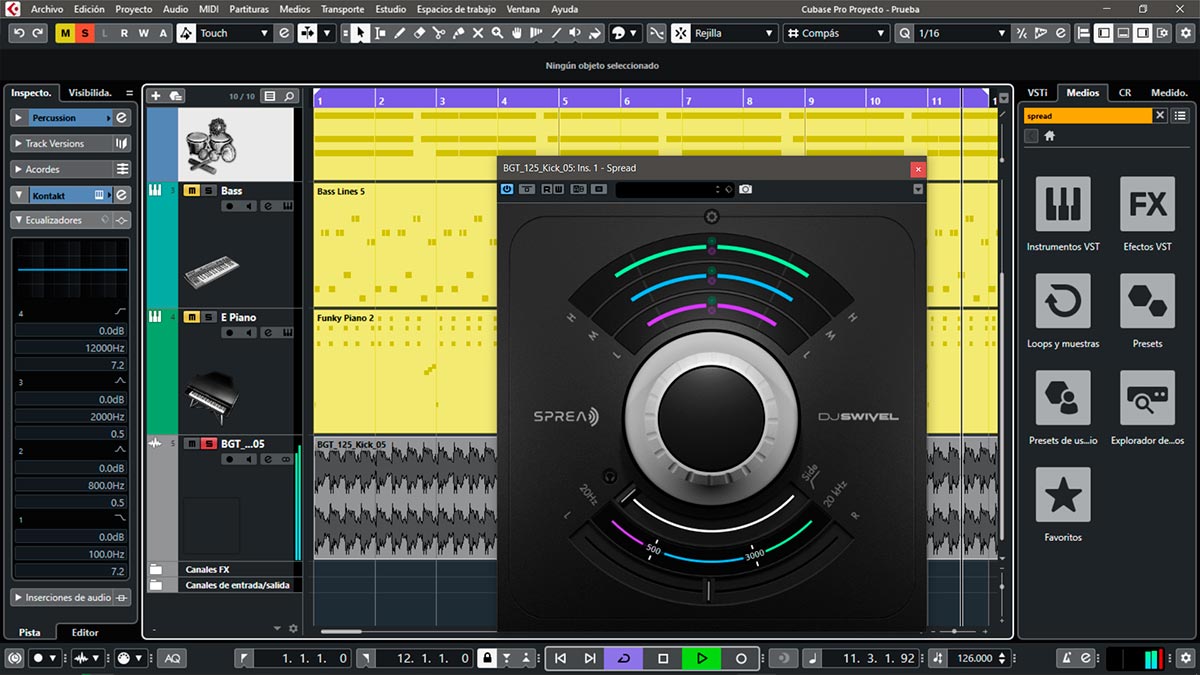Click the tempo value 126.000

pyautogui.click(x=975, y=658)
